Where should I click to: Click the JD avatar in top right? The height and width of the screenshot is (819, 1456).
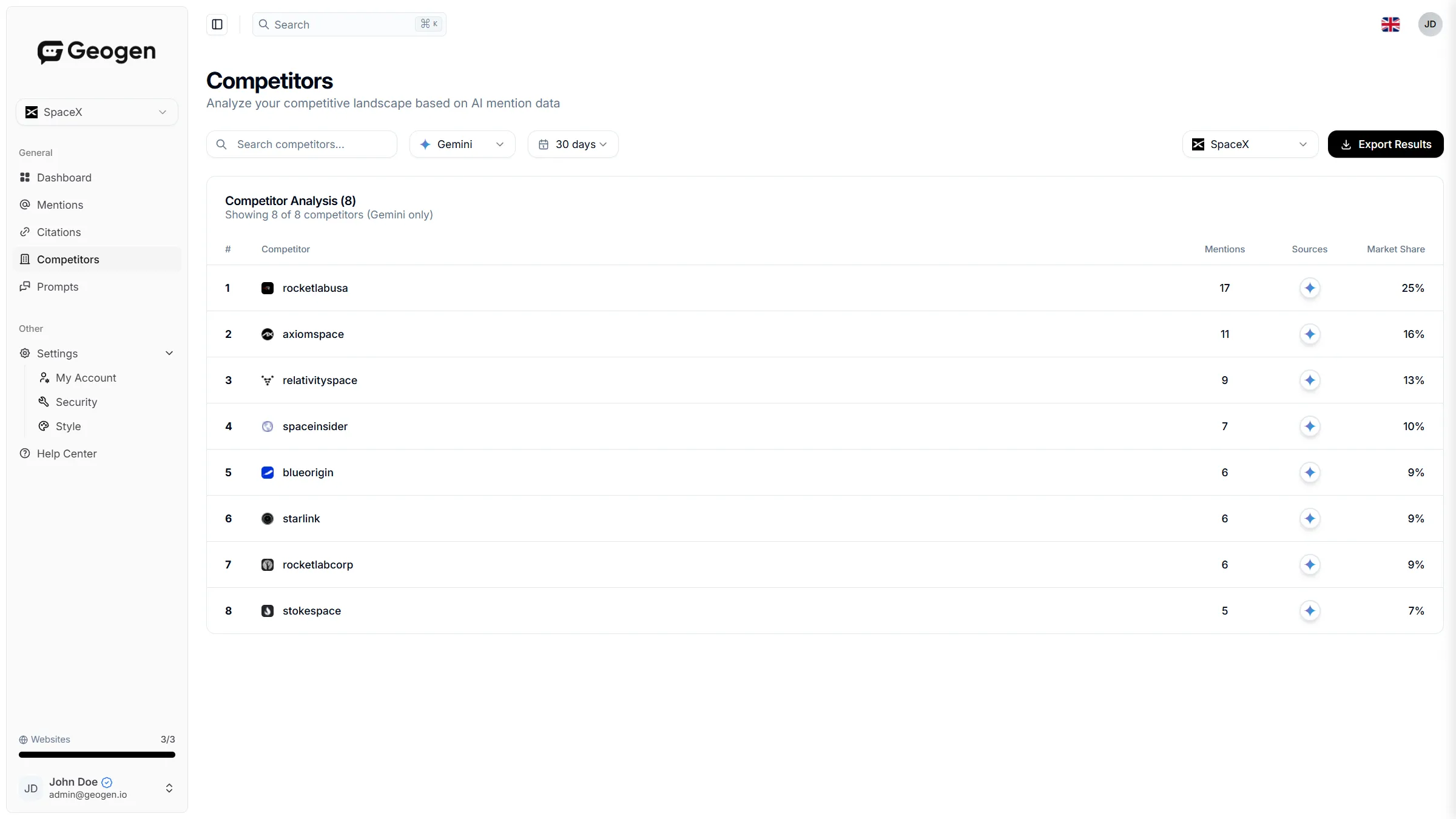(1430, 24)
